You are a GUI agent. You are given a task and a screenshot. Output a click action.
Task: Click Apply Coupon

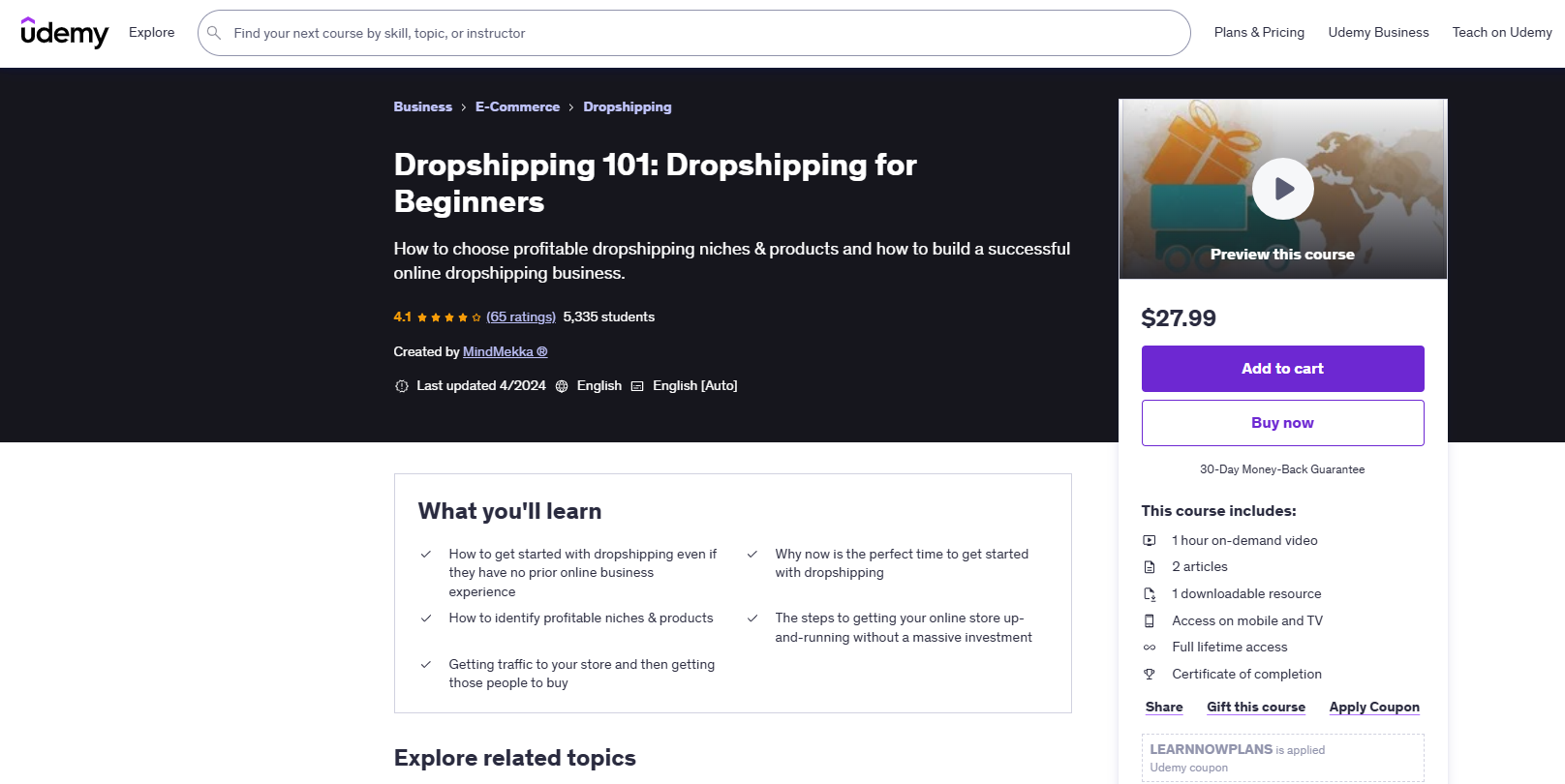tap(1374, 708)
